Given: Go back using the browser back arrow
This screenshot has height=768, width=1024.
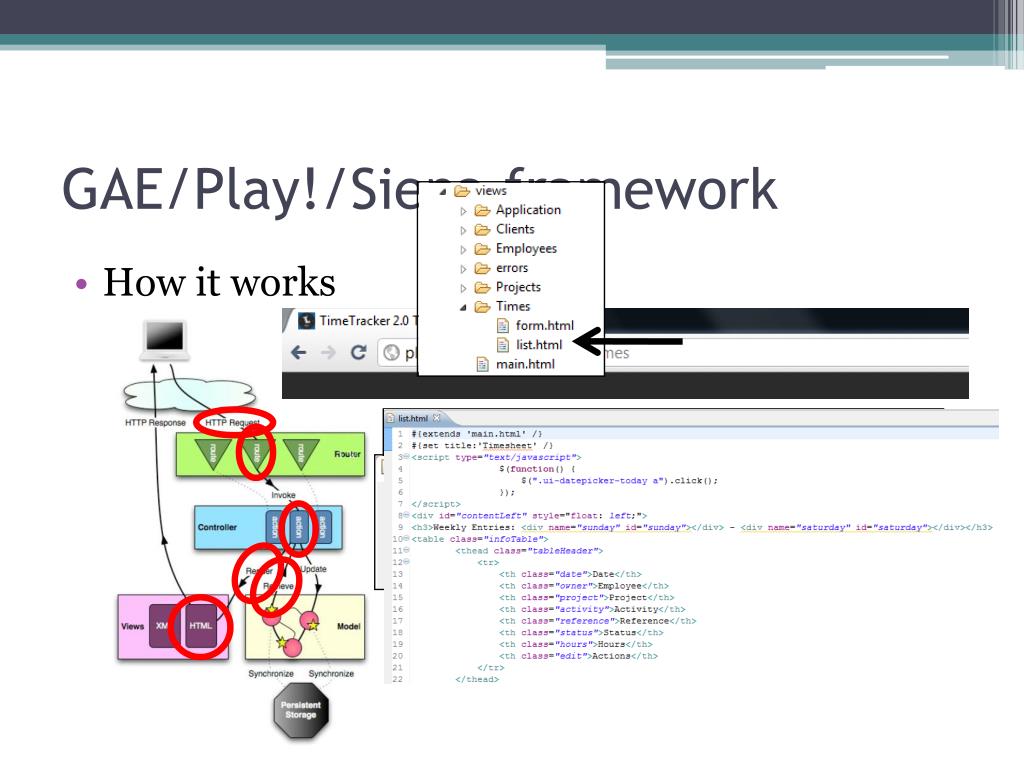Looking at the screenshot, I should [298, 353].
